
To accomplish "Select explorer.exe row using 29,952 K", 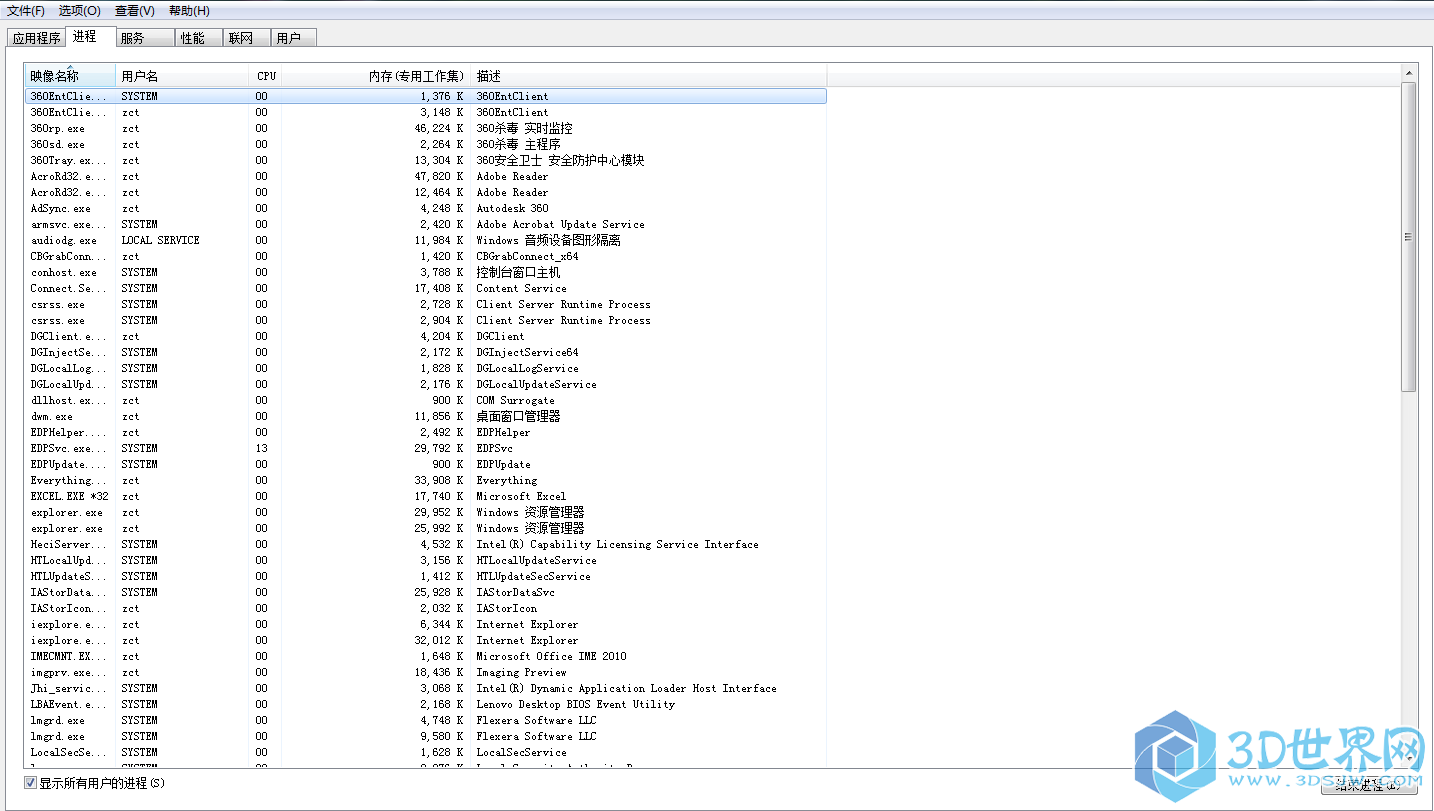I will click(426, 512).
